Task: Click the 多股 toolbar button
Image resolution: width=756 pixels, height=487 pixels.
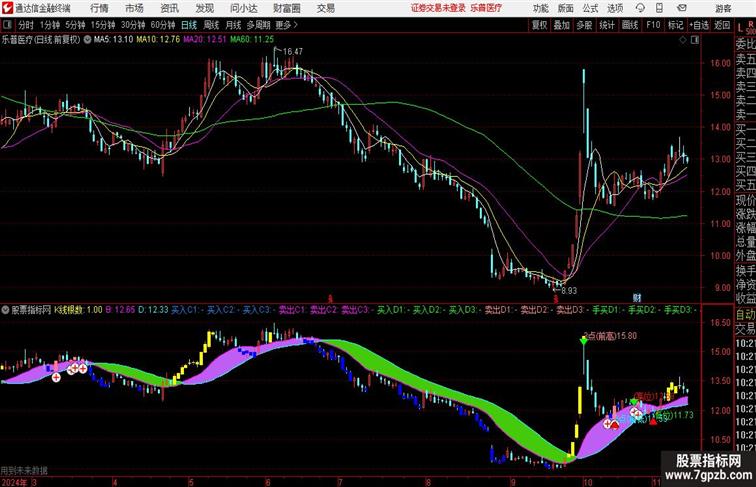Action: click(x=584, y=25)
